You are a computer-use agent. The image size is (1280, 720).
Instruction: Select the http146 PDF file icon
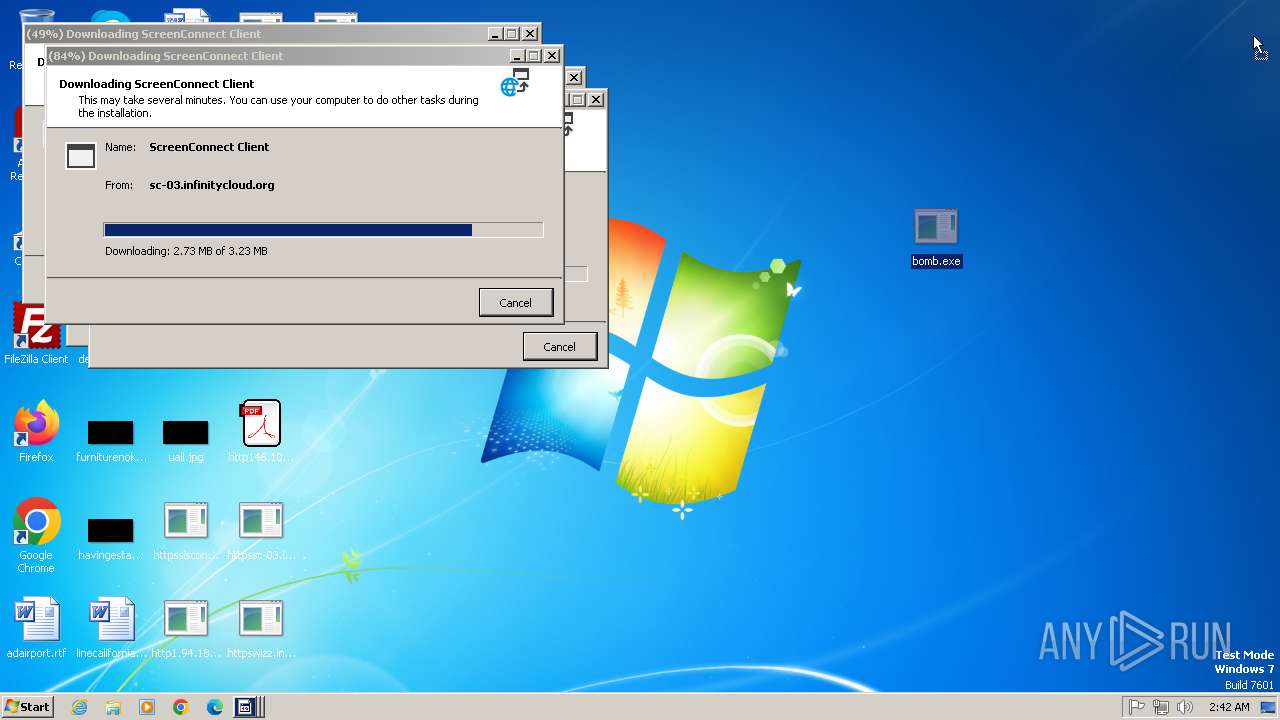pyautogui.click(x=261, y=432)
